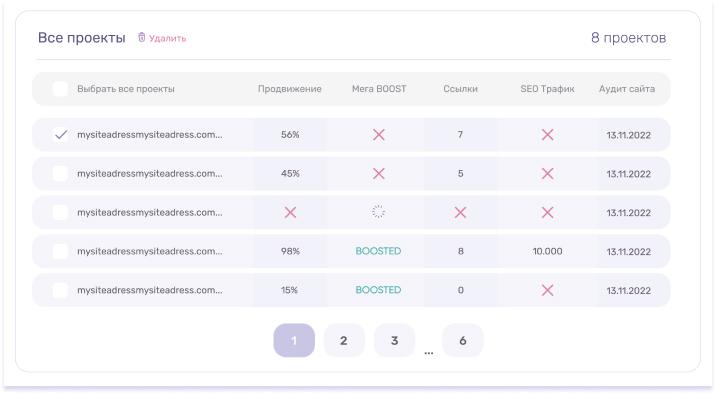
Task: Tick the checkbox in the 45% row
Action: [x=60, y=173]
